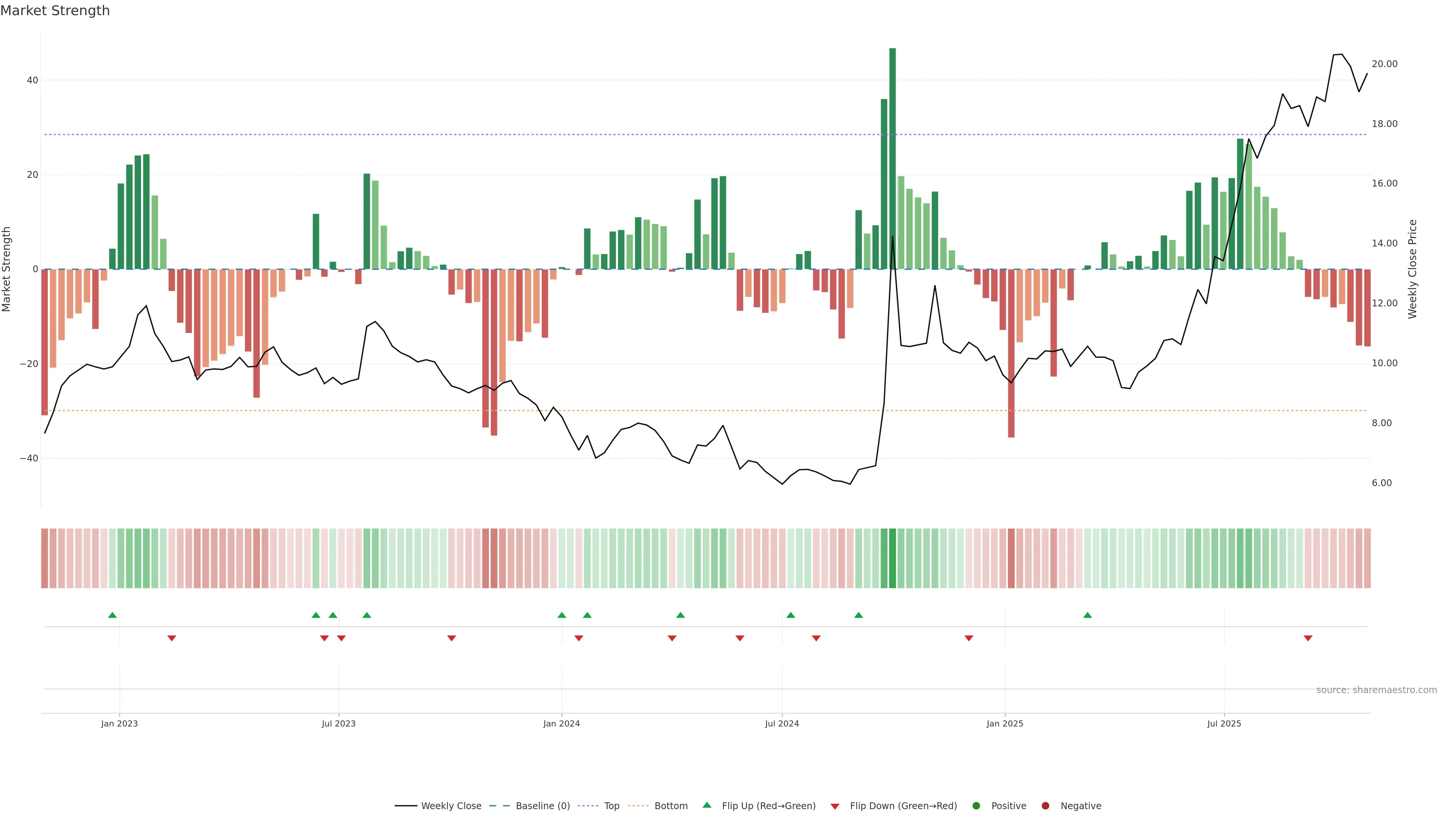The width and height of the screenshot is (1456, 819).
Task: Click the source: sharemaestro.com text
Action: (1376, 690)
